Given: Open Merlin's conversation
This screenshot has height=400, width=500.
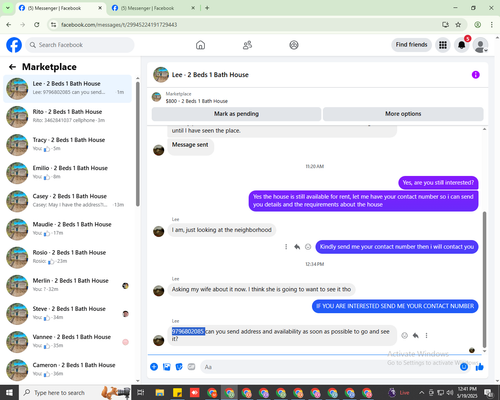Looking at the screenshot, I should (x=67, y=286).
